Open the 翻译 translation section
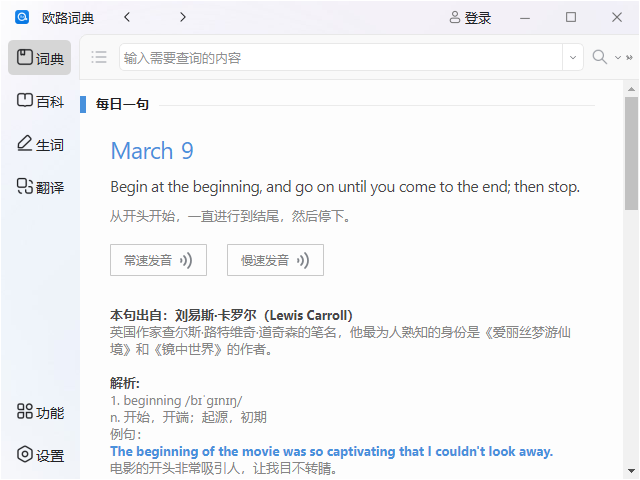 click(40, 187)
